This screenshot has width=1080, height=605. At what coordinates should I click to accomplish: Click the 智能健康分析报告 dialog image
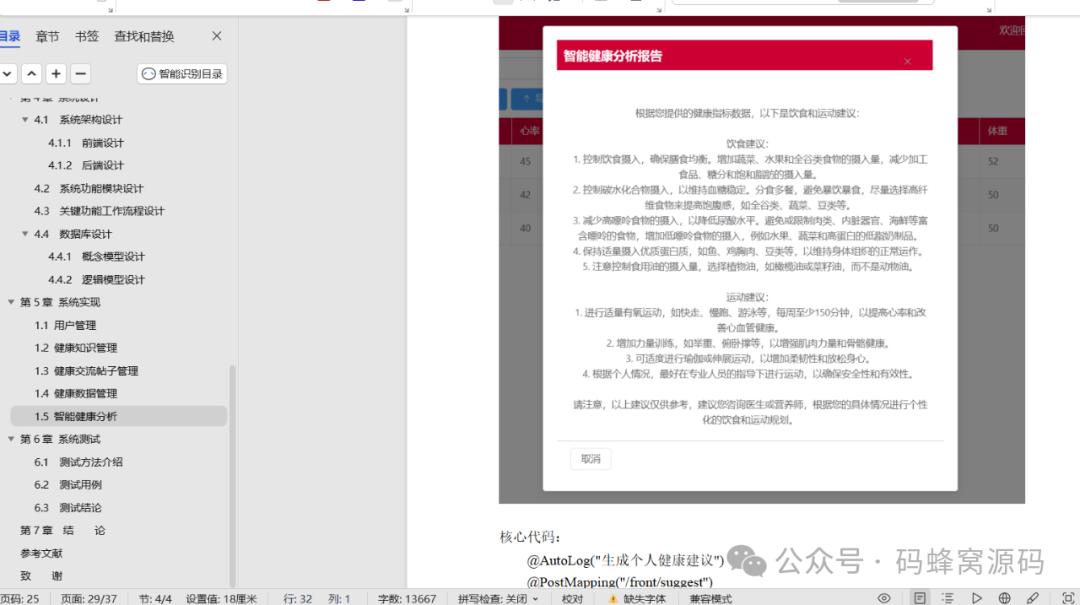[x=761, y=260]
